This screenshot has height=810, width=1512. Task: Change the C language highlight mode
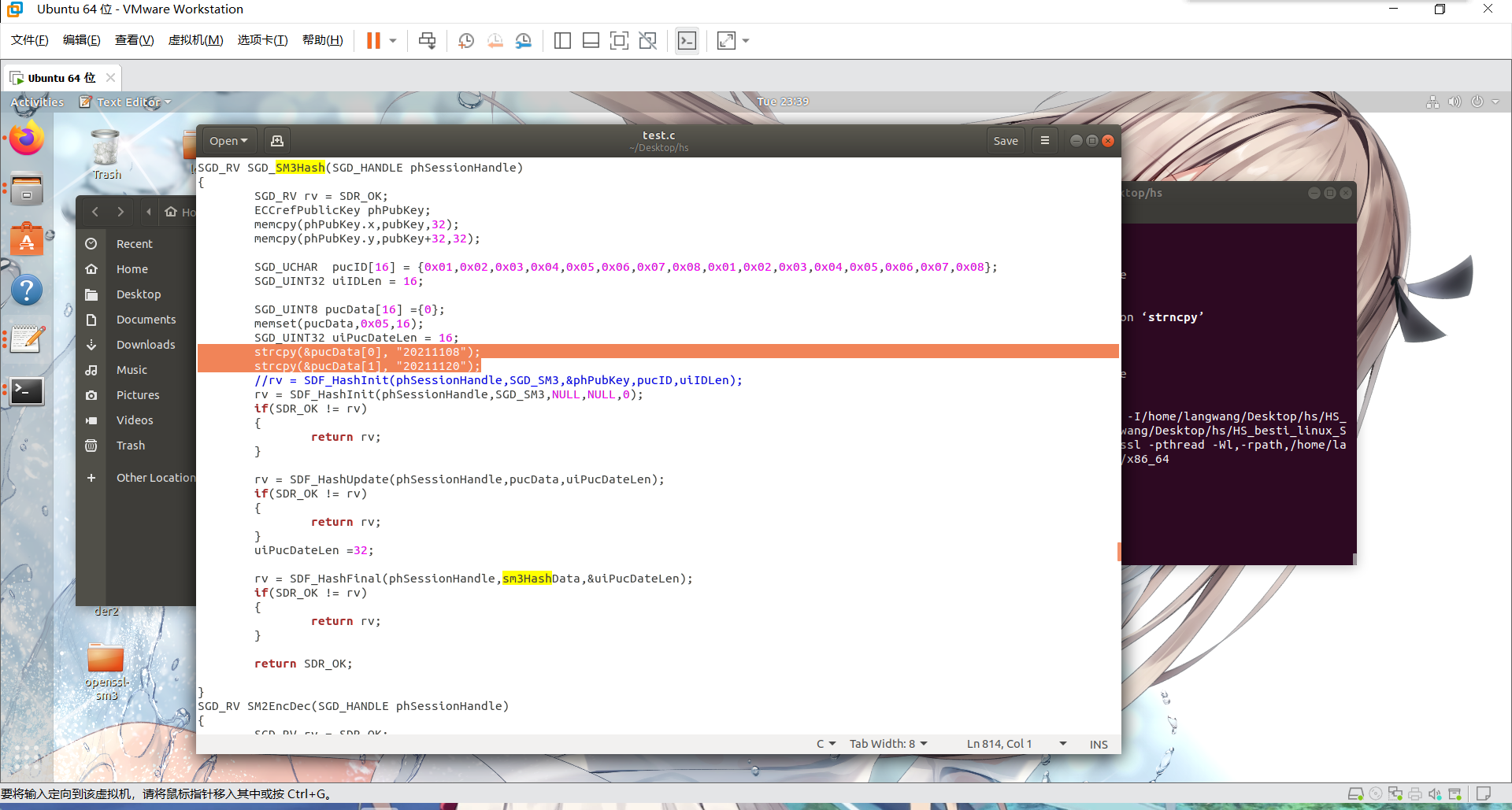(826, 744)
